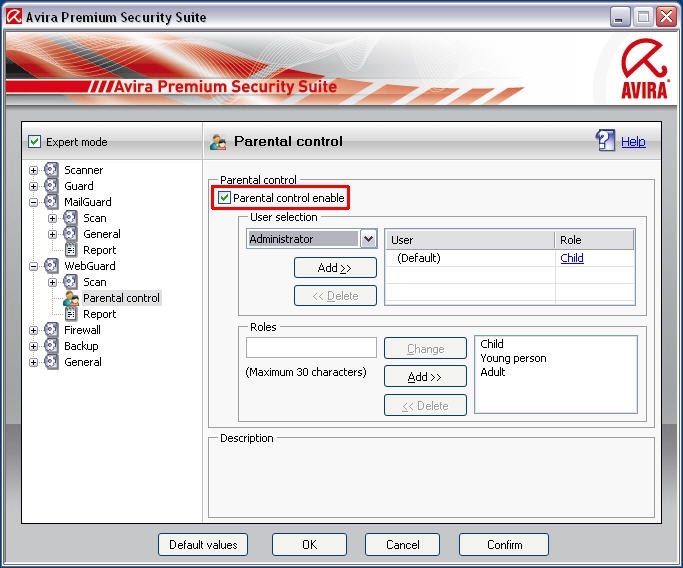
Task: Click Add button in Roles section
Action: (425, 376)
